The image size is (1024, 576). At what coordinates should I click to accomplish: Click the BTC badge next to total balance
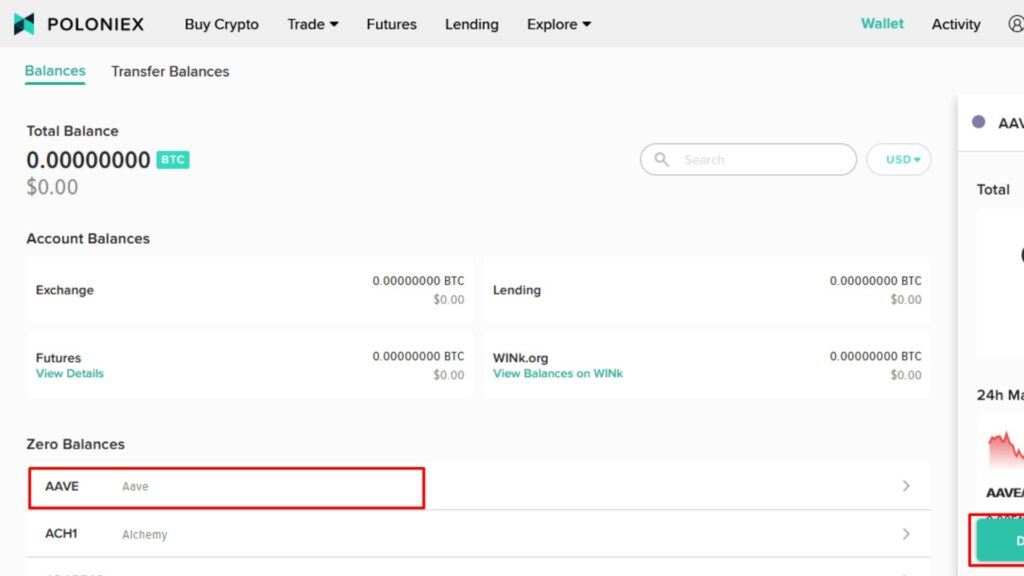click(173, 160)
